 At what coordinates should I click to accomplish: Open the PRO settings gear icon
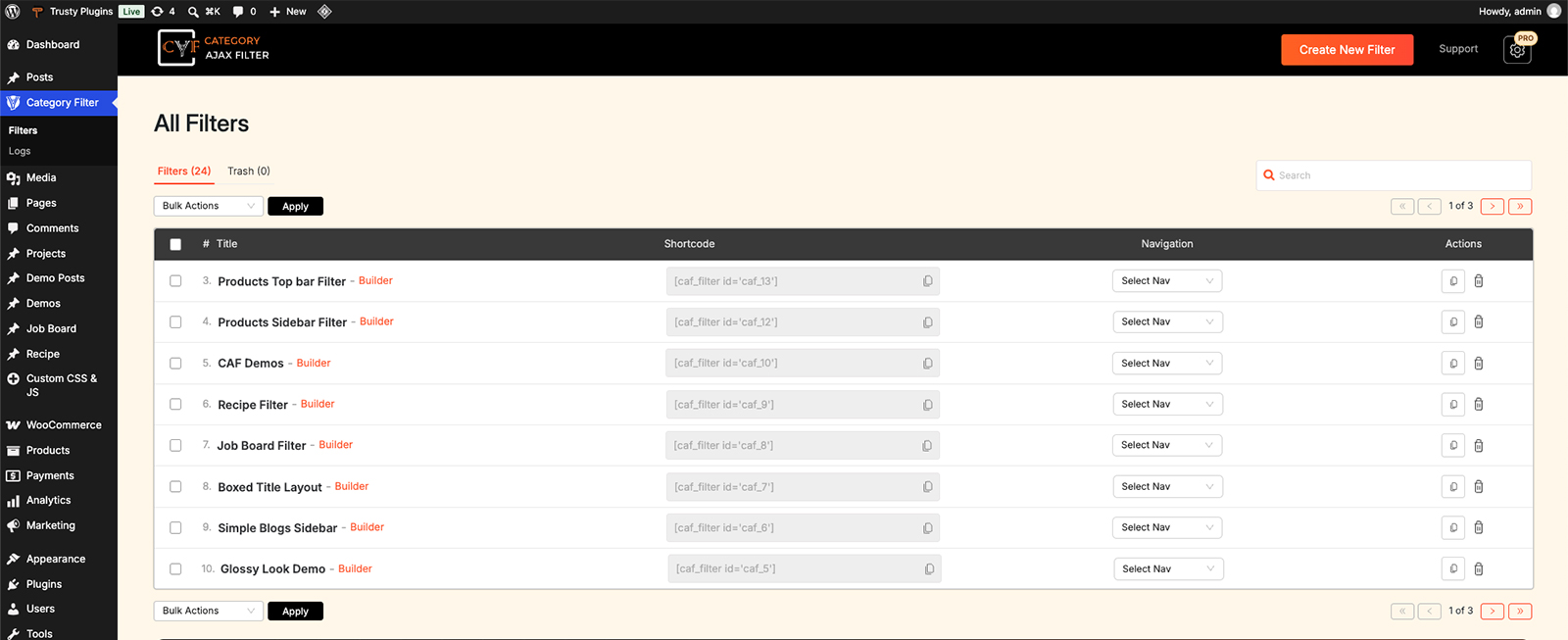click(1517, 50)
